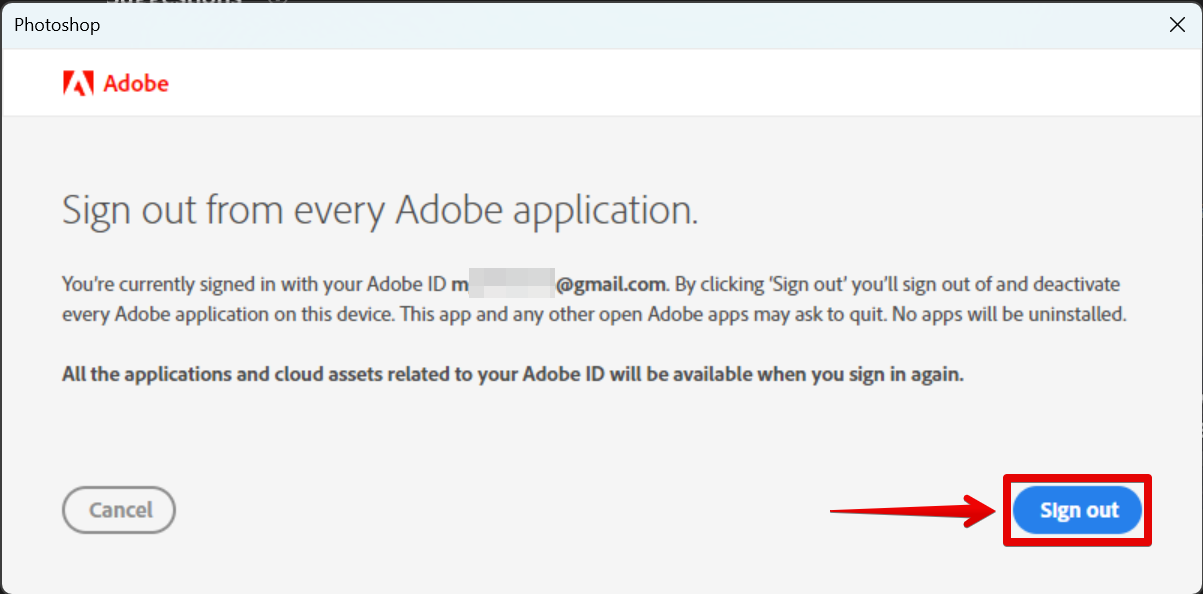The image size is (1203, 594).
Task: Click the red Adobe logo icon
Action: (78, 83)
